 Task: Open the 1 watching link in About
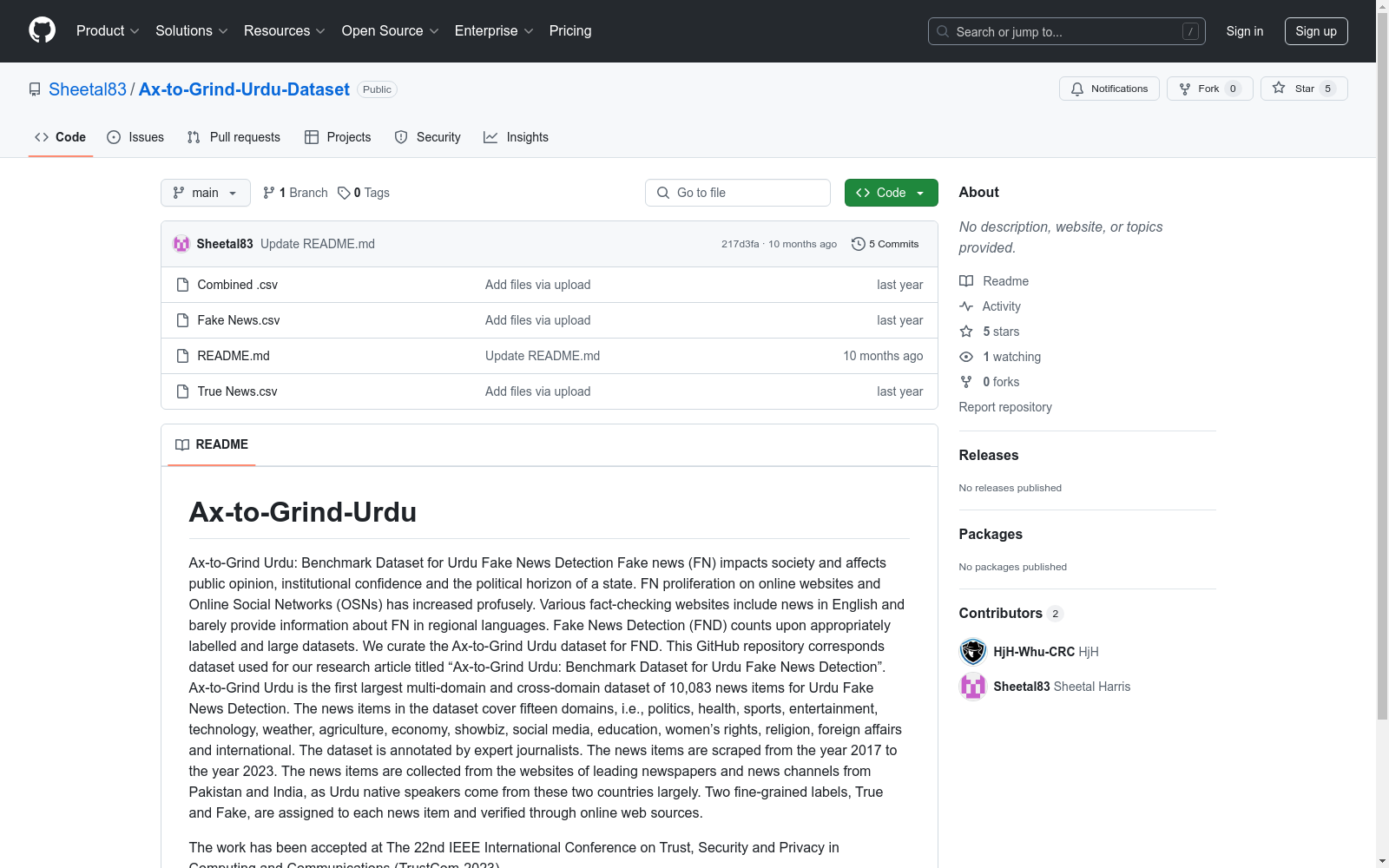point(1011,357)
